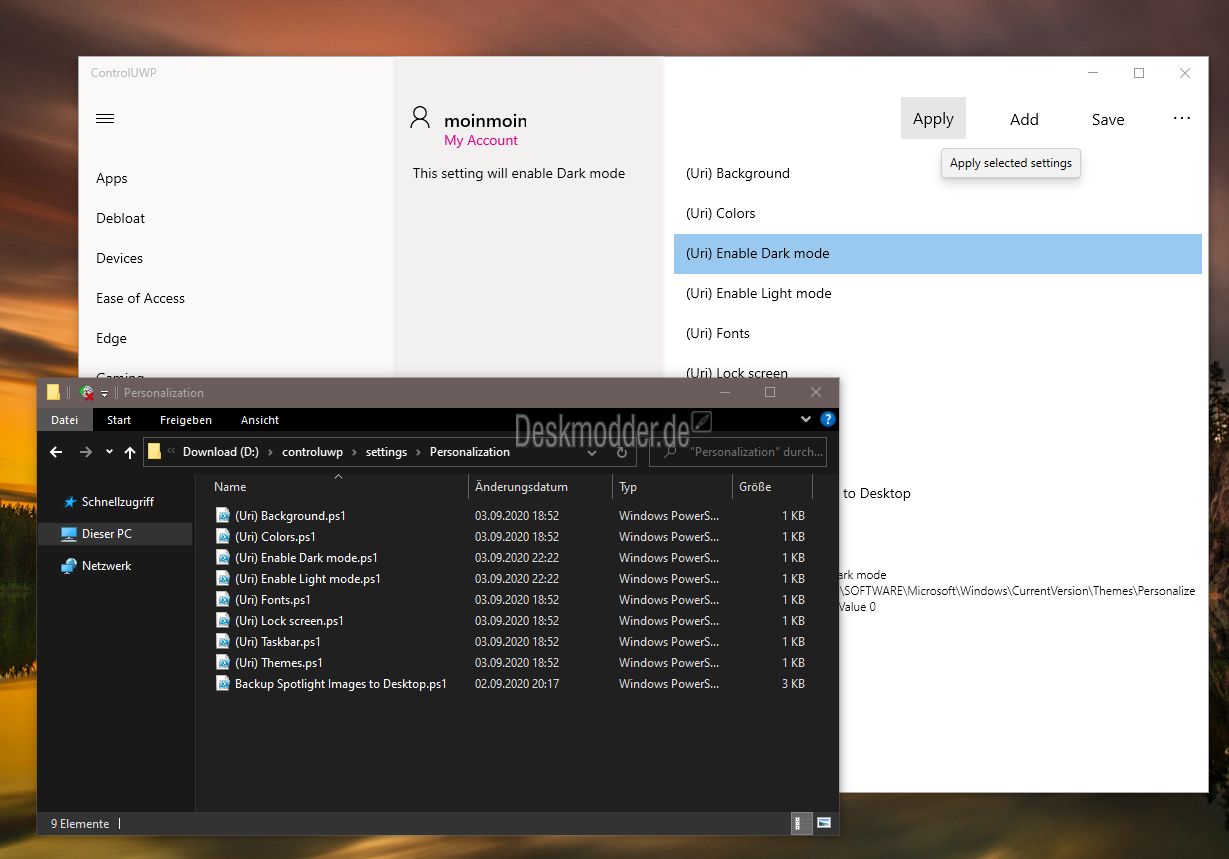The height and width of the screenshot is (859, 1229).
Task: Click the (Uri) Background.ps1 file icon
Action: 223,516
